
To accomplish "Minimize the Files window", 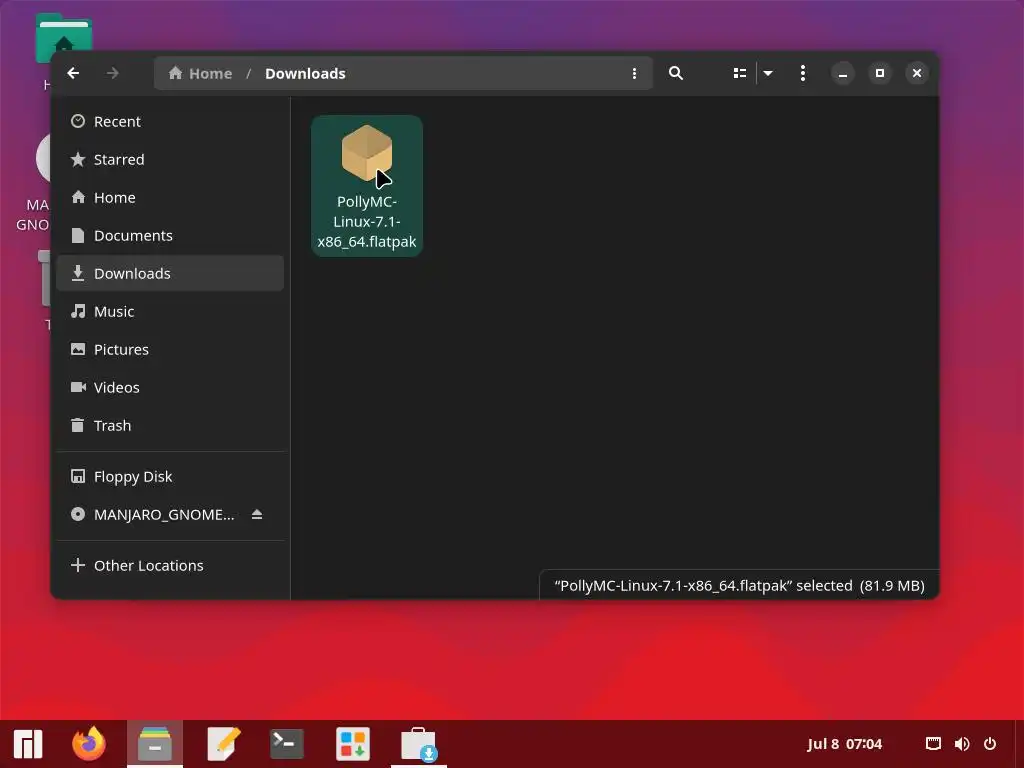I will 843,73.
